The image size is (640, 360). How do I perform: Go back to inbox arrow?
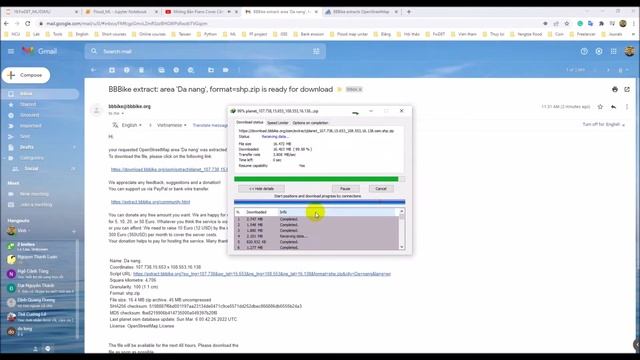(x=93, y=70)
